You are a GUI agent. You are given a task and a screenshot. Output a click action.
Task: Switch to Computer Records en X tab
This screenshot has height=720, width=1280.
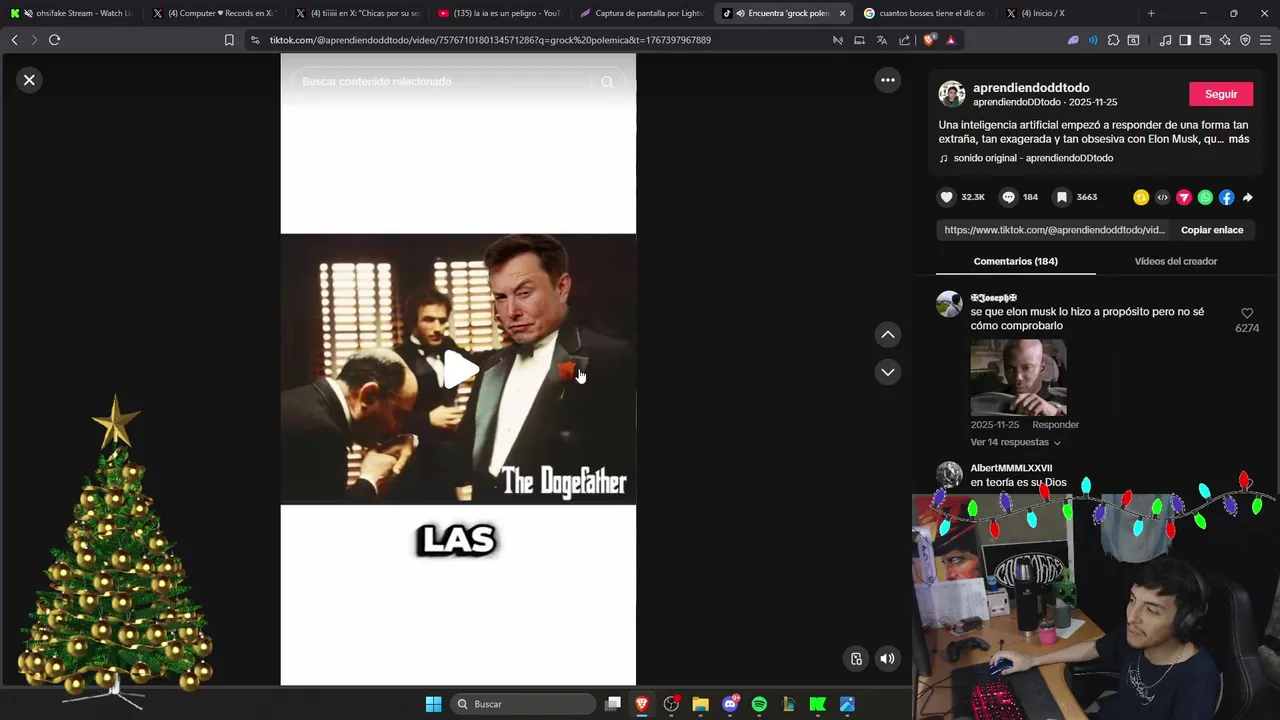point(217,13)
